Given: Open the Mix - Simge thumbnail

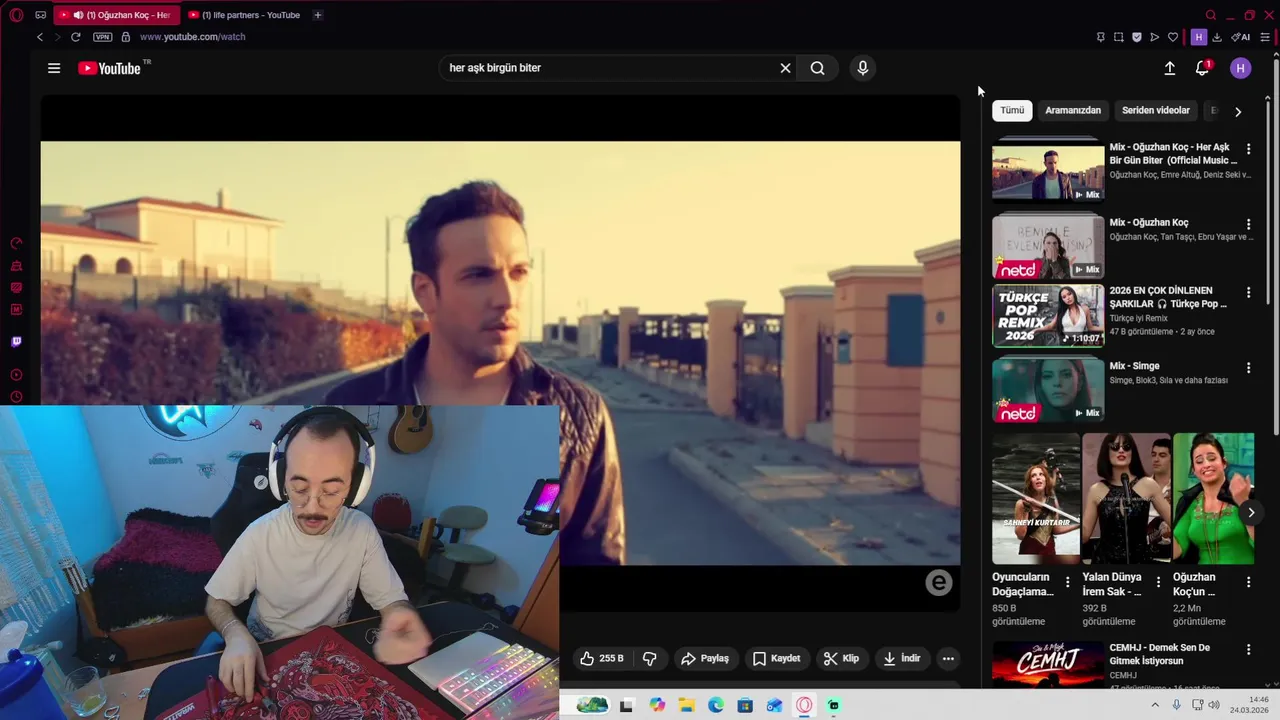Looking at the screenshot, I should point(1048,388).
